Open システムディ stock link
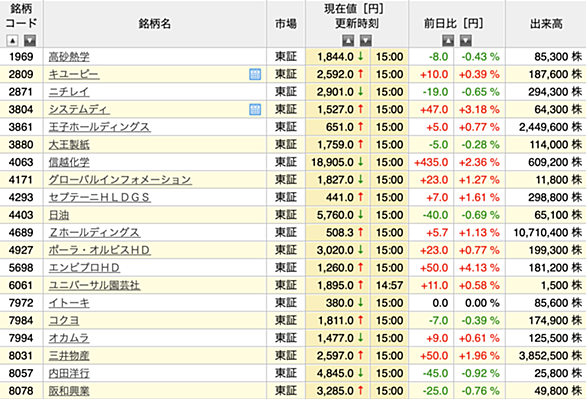Image resolution: width=586 pixels, height=399 pixels. coord(79,109)
